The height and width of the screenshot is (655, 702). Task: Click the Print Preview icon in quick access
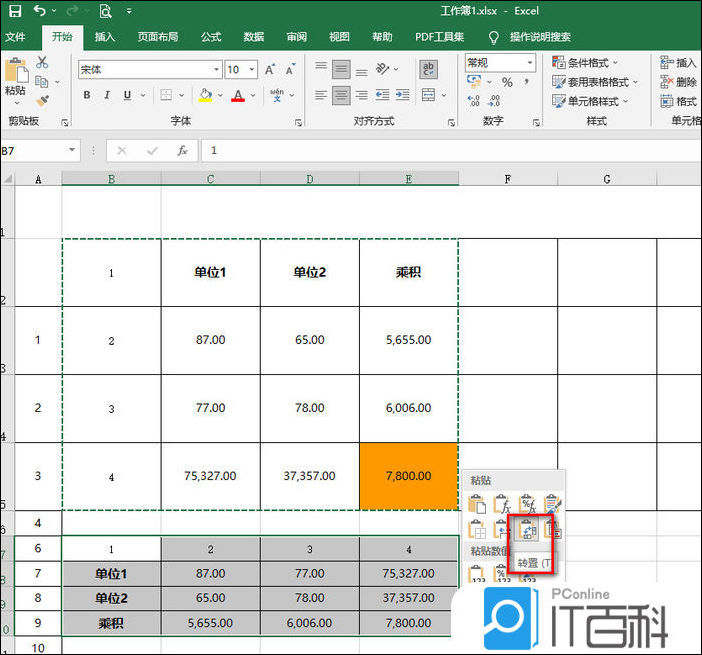coord(105,11)
